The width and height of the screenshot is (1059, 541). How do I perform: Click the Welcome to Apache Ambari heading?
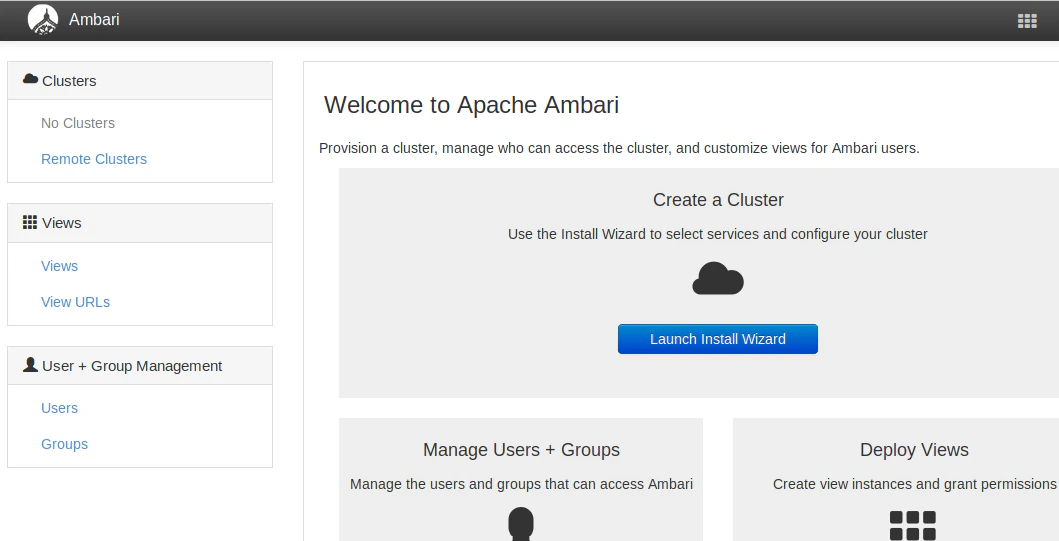[471, 105]
